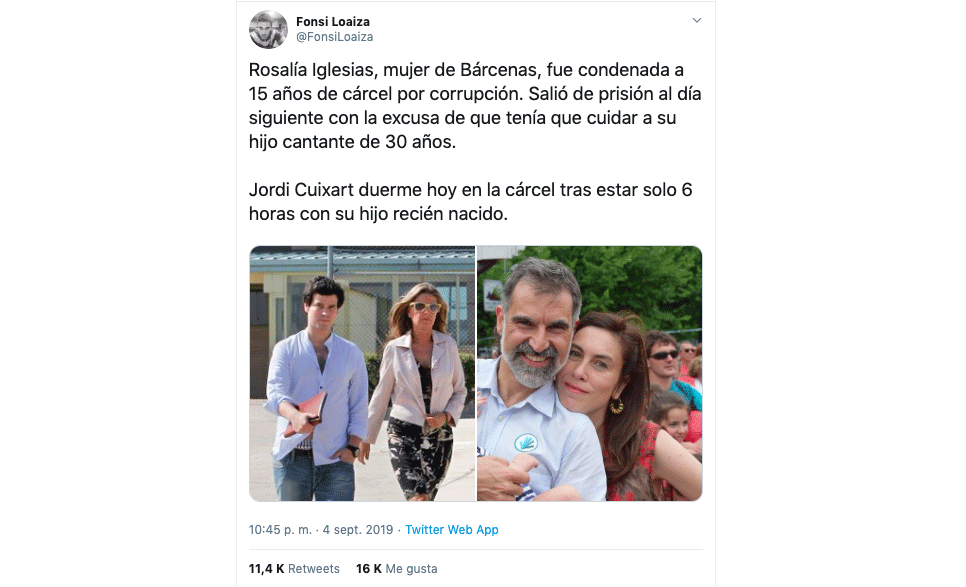This screenshot has height=587, width=966.
Task: Open right photo of the smiling couple
Action: coord(590,373)
